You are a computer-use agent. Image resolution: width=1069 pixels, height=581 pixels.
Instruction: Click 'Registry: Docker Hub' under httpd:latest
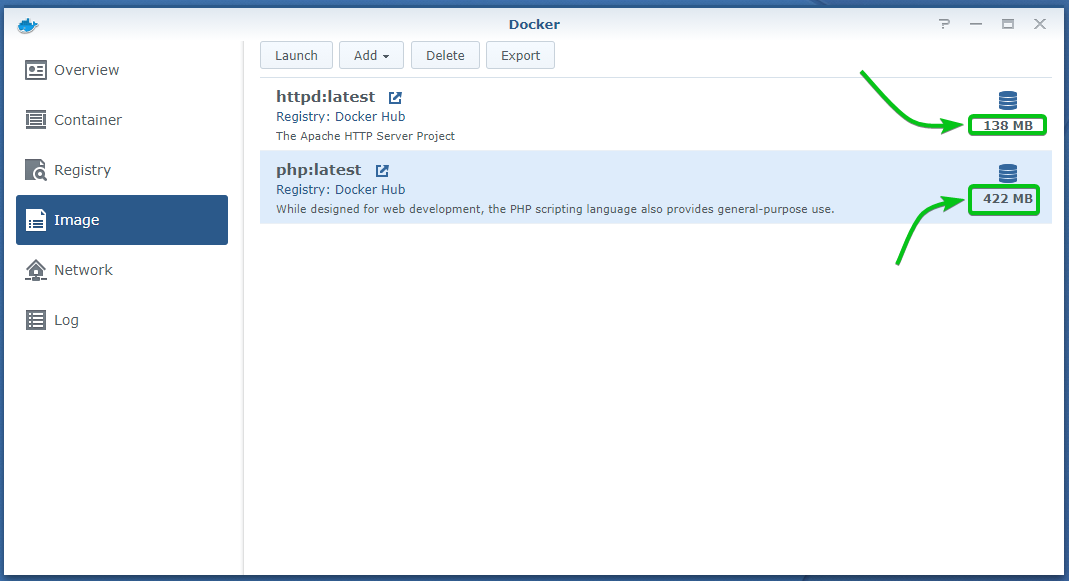click(340, 117)
